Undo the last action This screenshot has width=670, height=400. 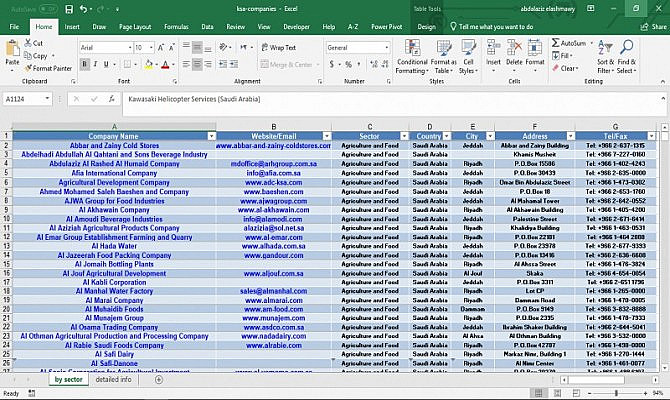click(83, 9)
